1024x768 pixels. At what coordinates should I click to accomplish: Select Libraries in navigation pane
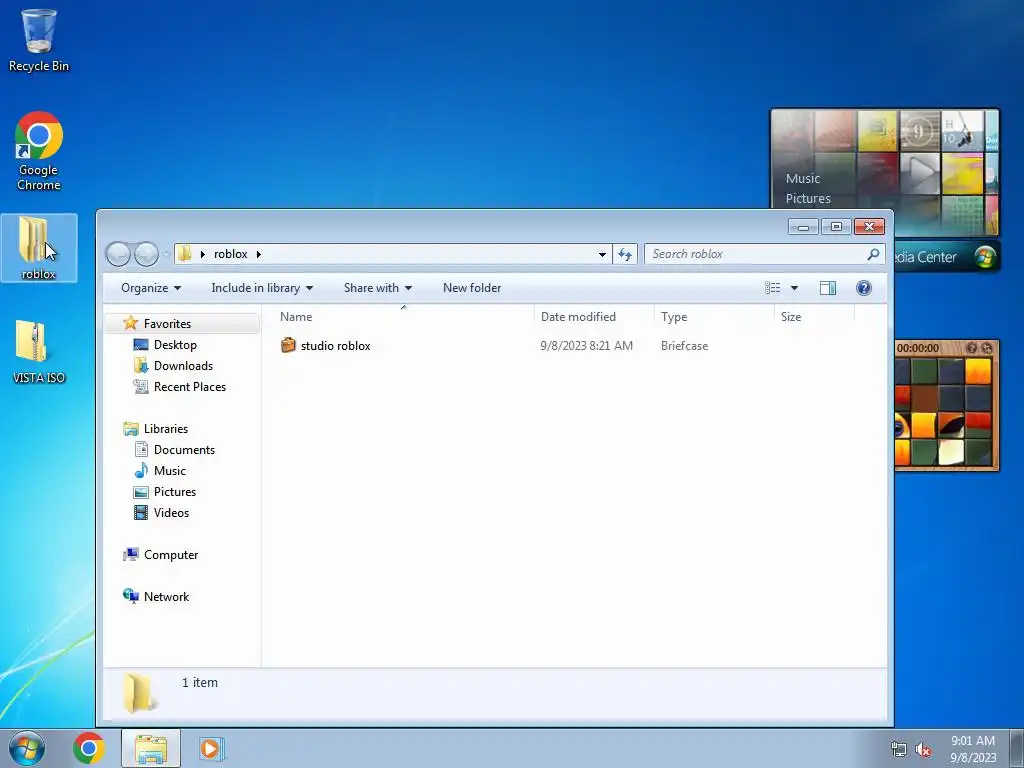point(165,428)
